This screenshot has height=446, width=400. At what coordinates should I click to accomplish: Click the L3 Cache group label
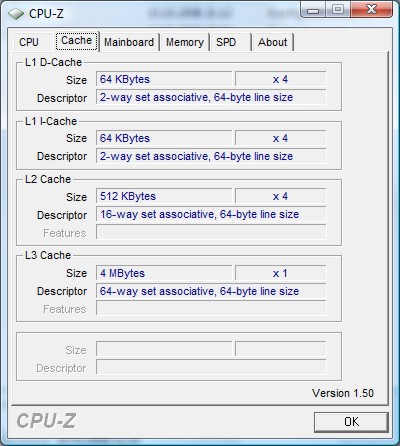(x=48, y=255)
